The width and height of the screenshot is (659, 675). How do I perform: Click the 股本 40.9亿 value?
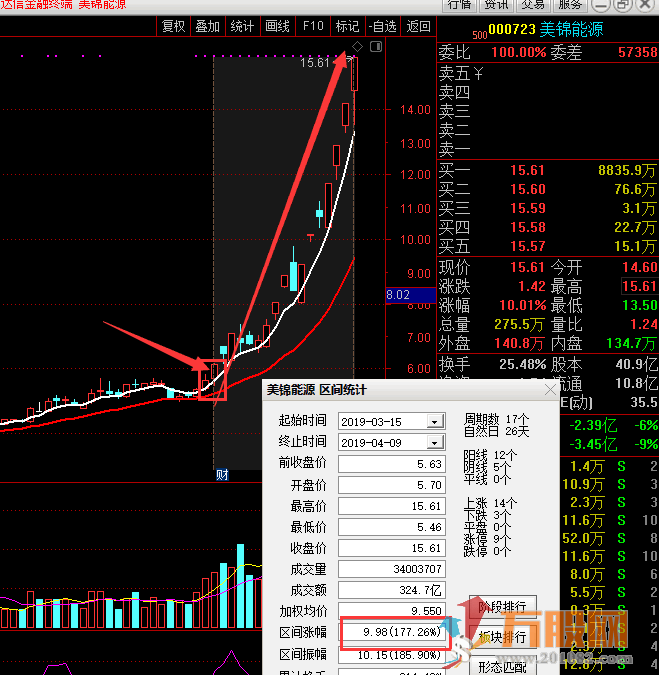[636, 365]
